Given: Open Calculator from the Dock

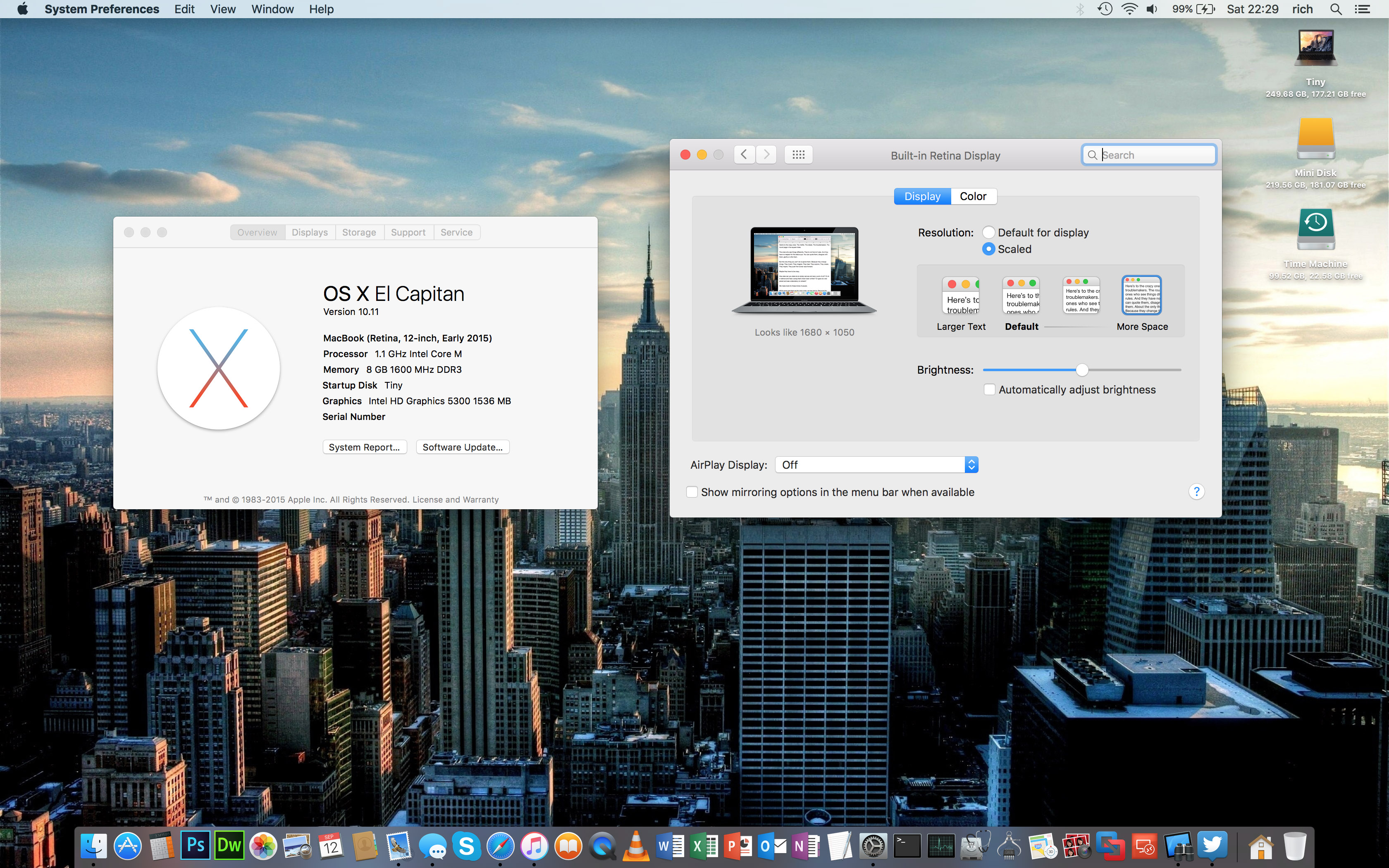Looking at the screenshot, I should click(162, 846).
